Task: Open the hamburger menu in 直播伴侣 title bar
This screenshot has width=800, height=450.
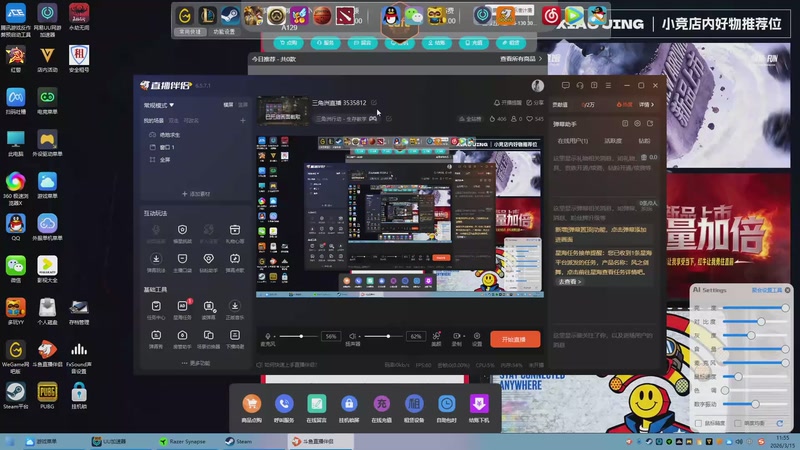Action: coord(608,85)
